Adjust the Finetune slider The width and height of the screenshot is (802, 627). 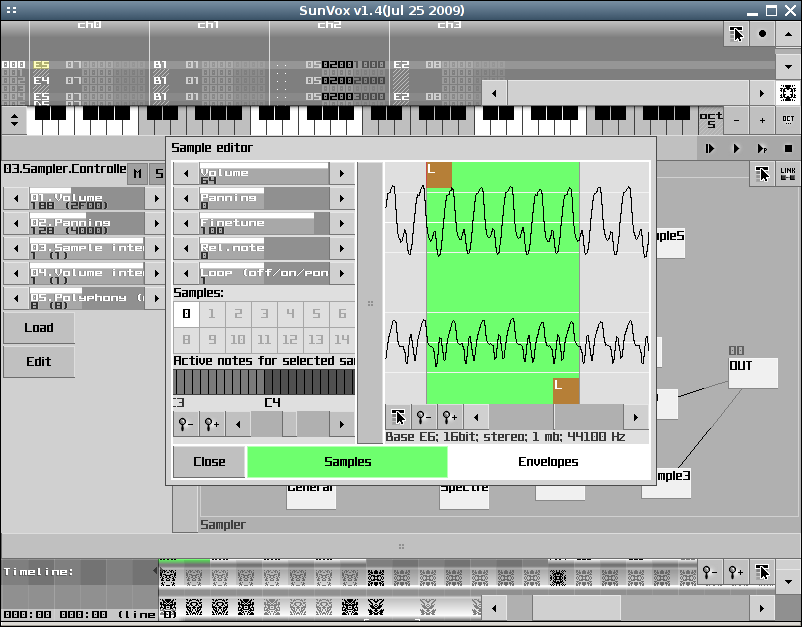[264, 223]
